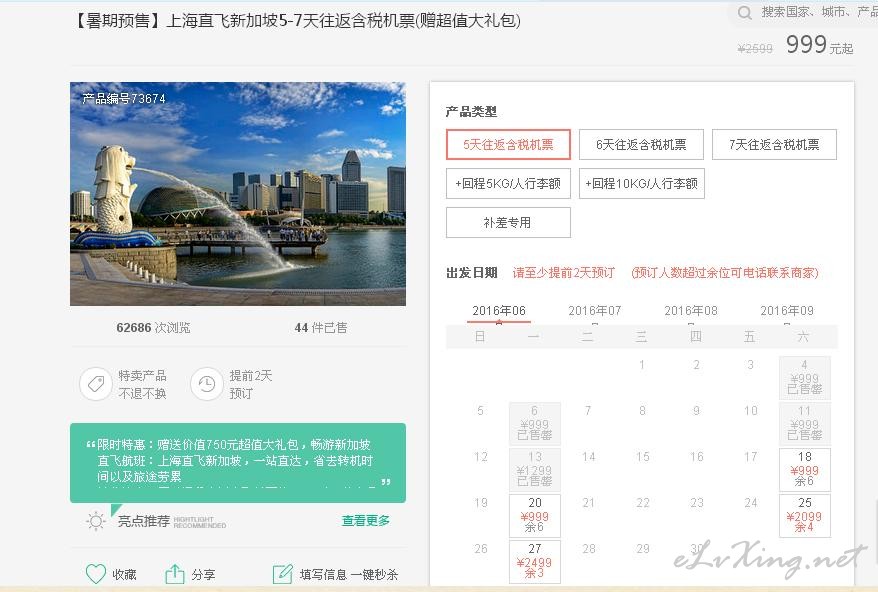The height and width of the screenshot is (592, 878).
Task: Click the Merlion product photo
Action: pyautogui.click(x=238, y=194)
